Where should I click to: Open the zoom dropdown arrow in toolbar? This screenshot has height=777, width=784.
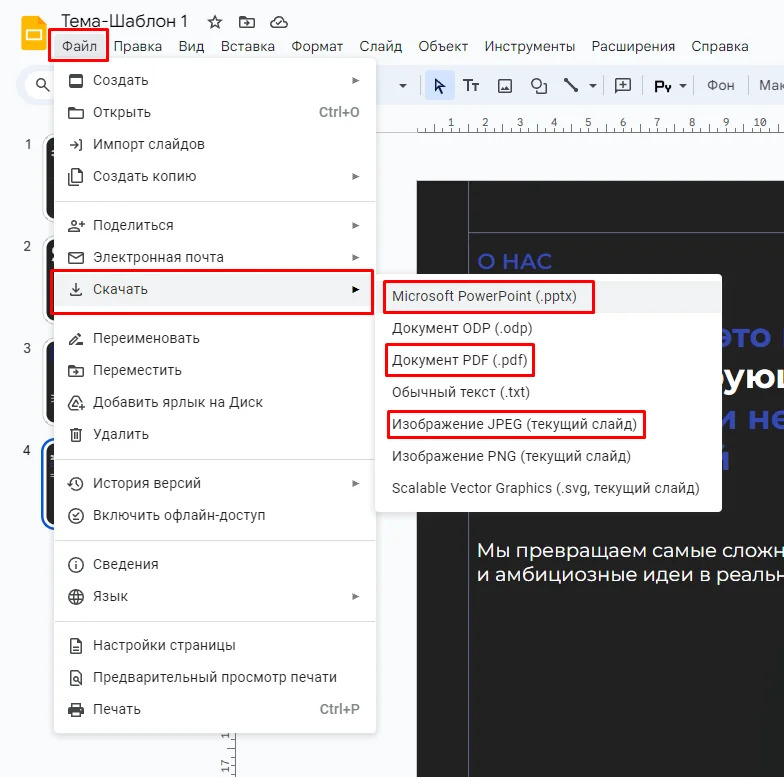(x=402, y=86)
